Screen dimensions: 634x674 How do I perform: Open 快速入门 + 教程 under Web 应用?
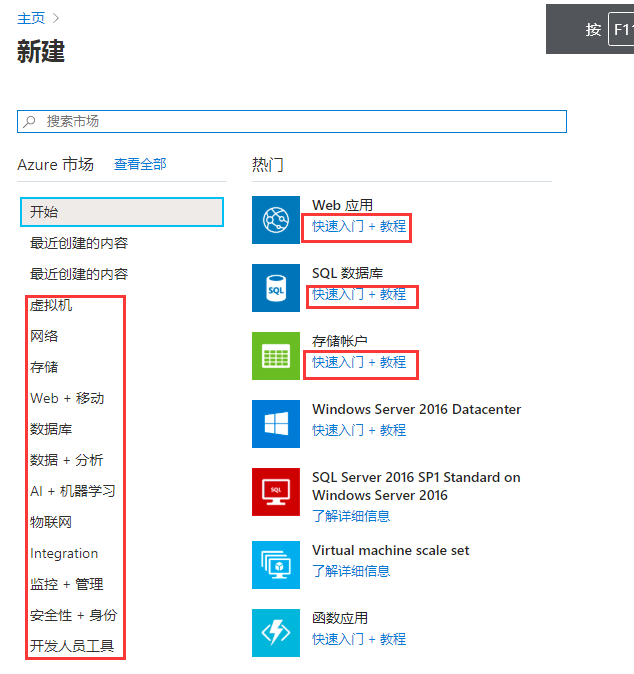[359, 226]
